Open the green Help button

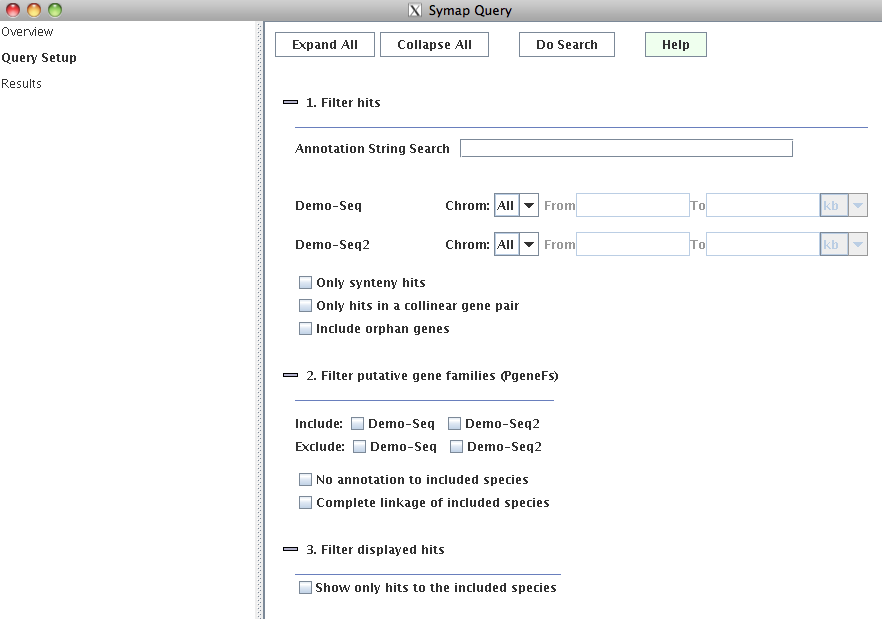(676, 44)
